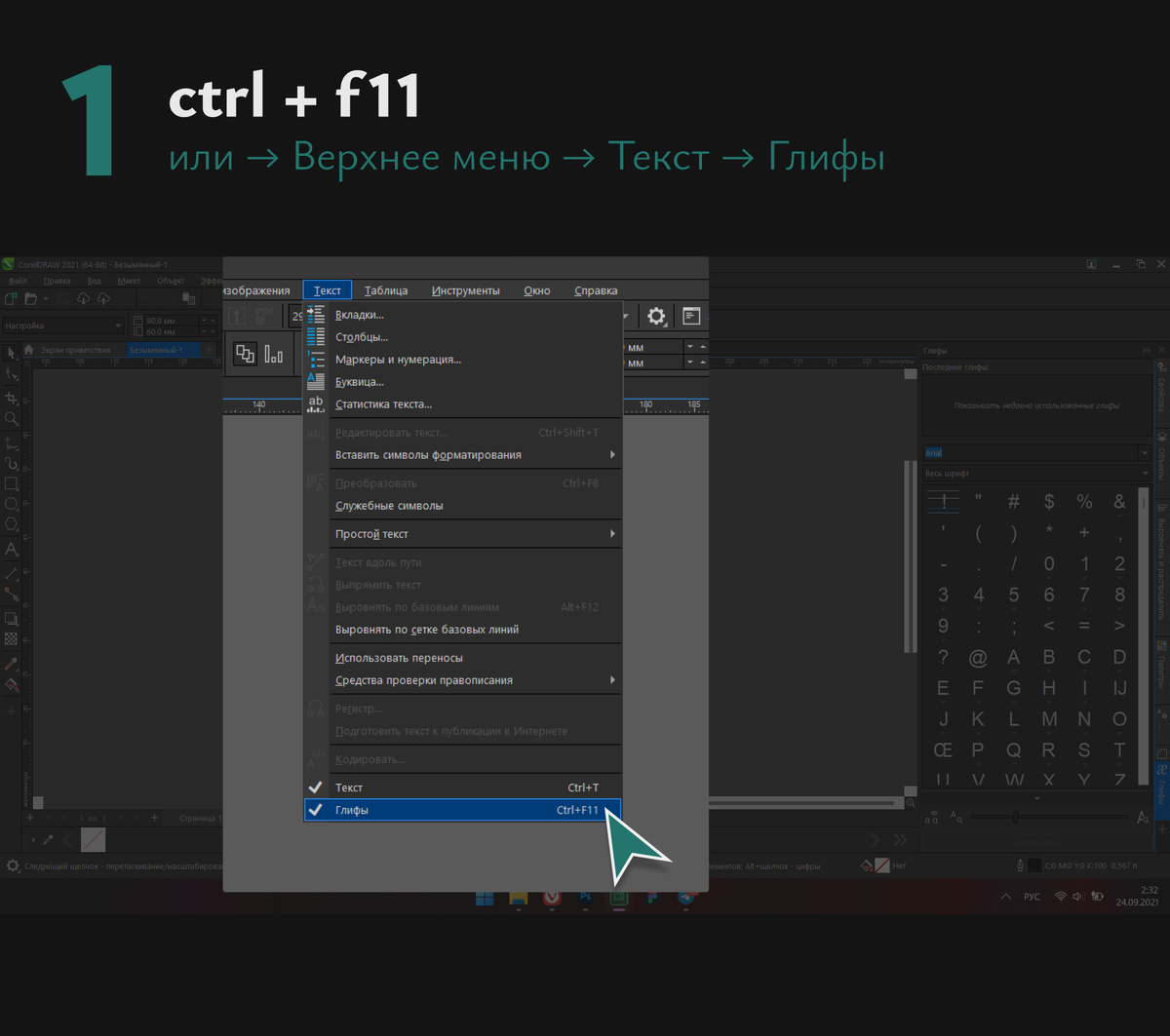Select the Artistic Media tool
1170x1036 pixels.
[12, 463]
